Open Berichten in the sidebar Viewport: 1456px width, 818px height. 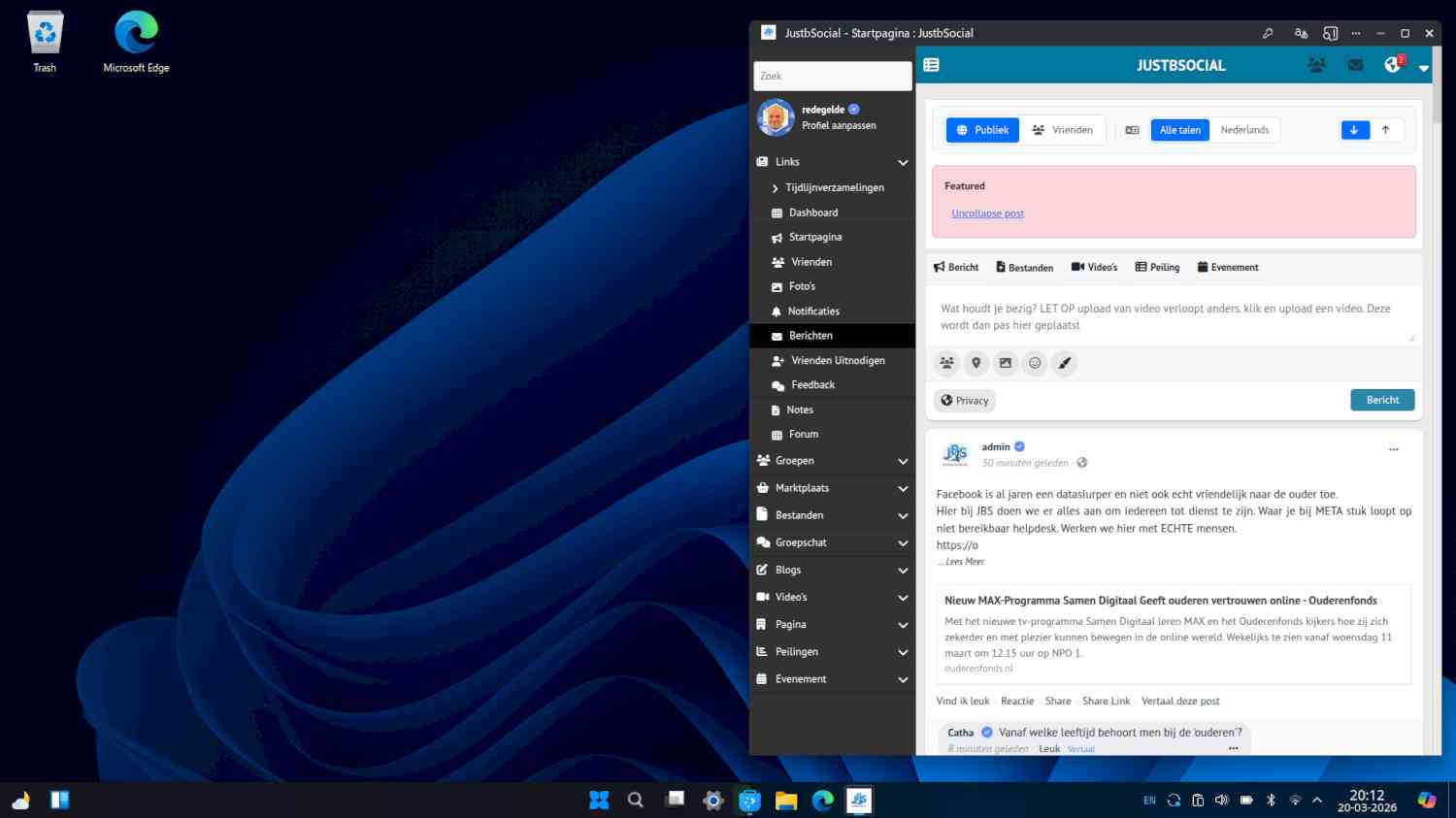pos(811,336)
